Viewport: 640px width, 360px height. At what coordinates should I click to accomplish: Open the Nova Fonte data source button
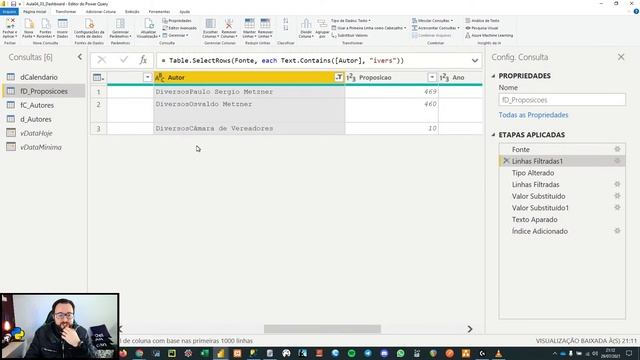pyautogui.click(x=29, y=24)
